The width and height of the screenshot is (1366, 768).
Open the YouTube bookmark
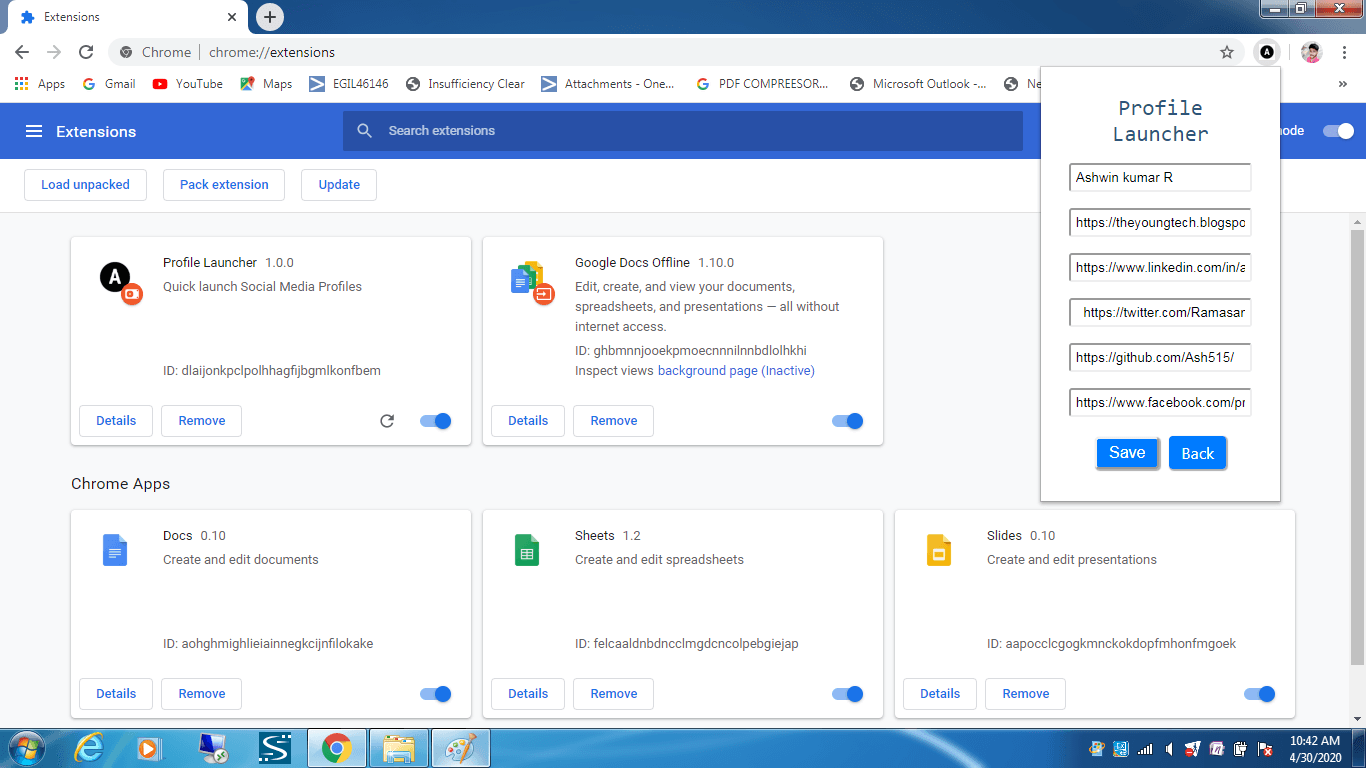188,84
